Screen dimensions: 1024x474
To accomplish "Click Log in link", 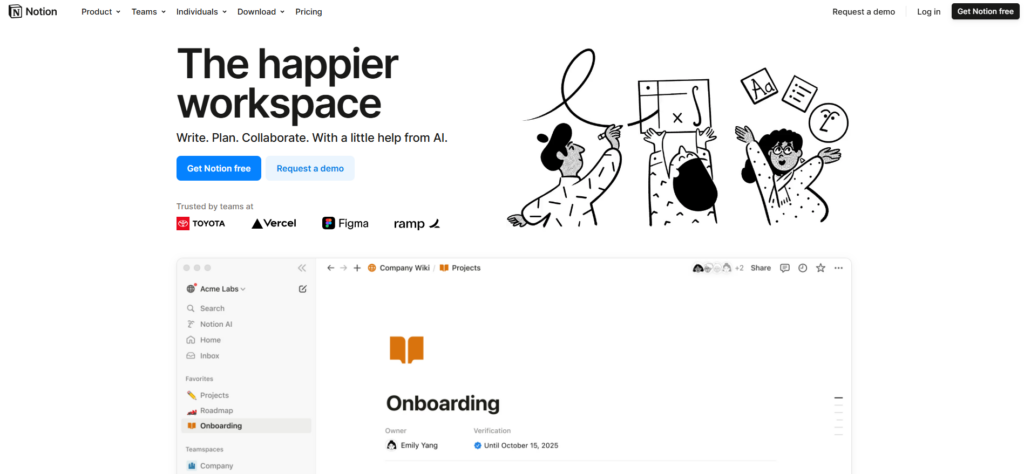I will click(x=928, y=12).
